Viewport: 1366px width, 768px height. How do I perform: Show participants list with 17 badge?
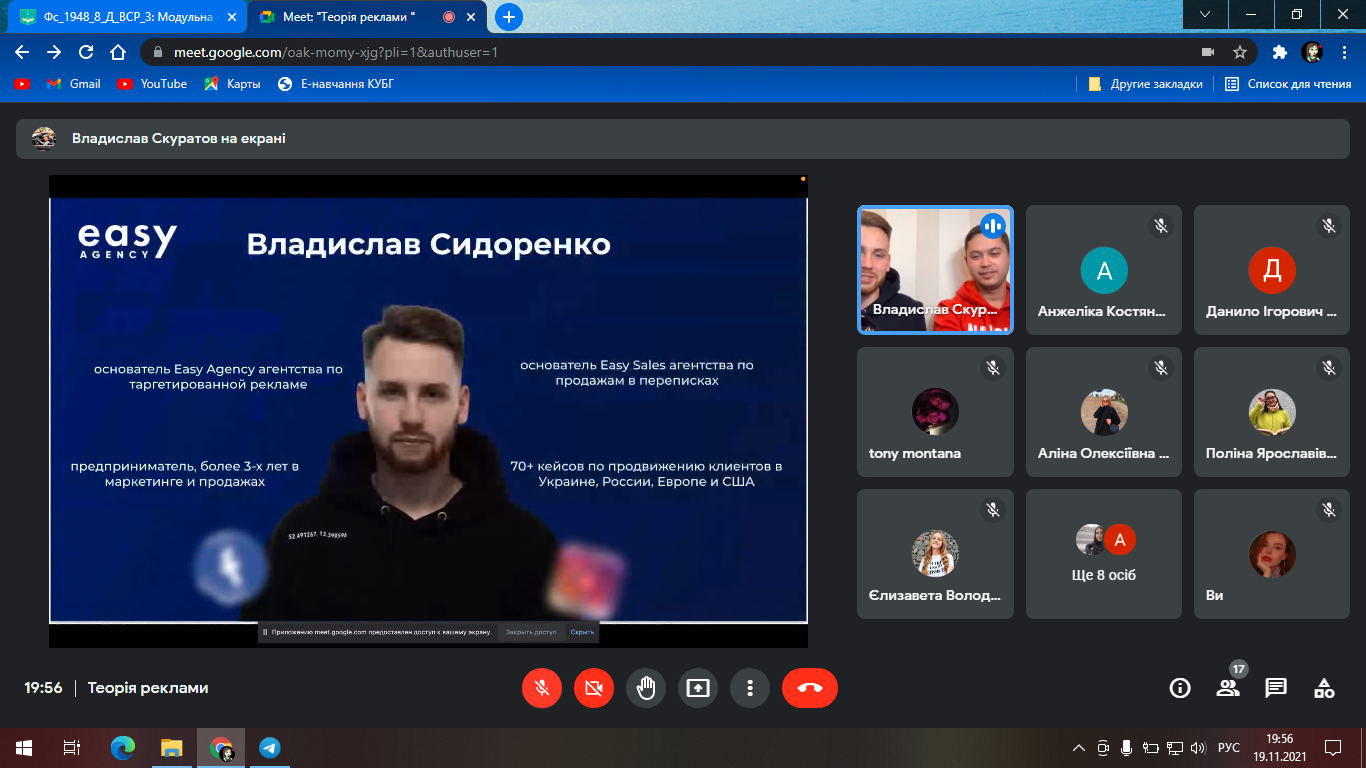point(1228,688)
